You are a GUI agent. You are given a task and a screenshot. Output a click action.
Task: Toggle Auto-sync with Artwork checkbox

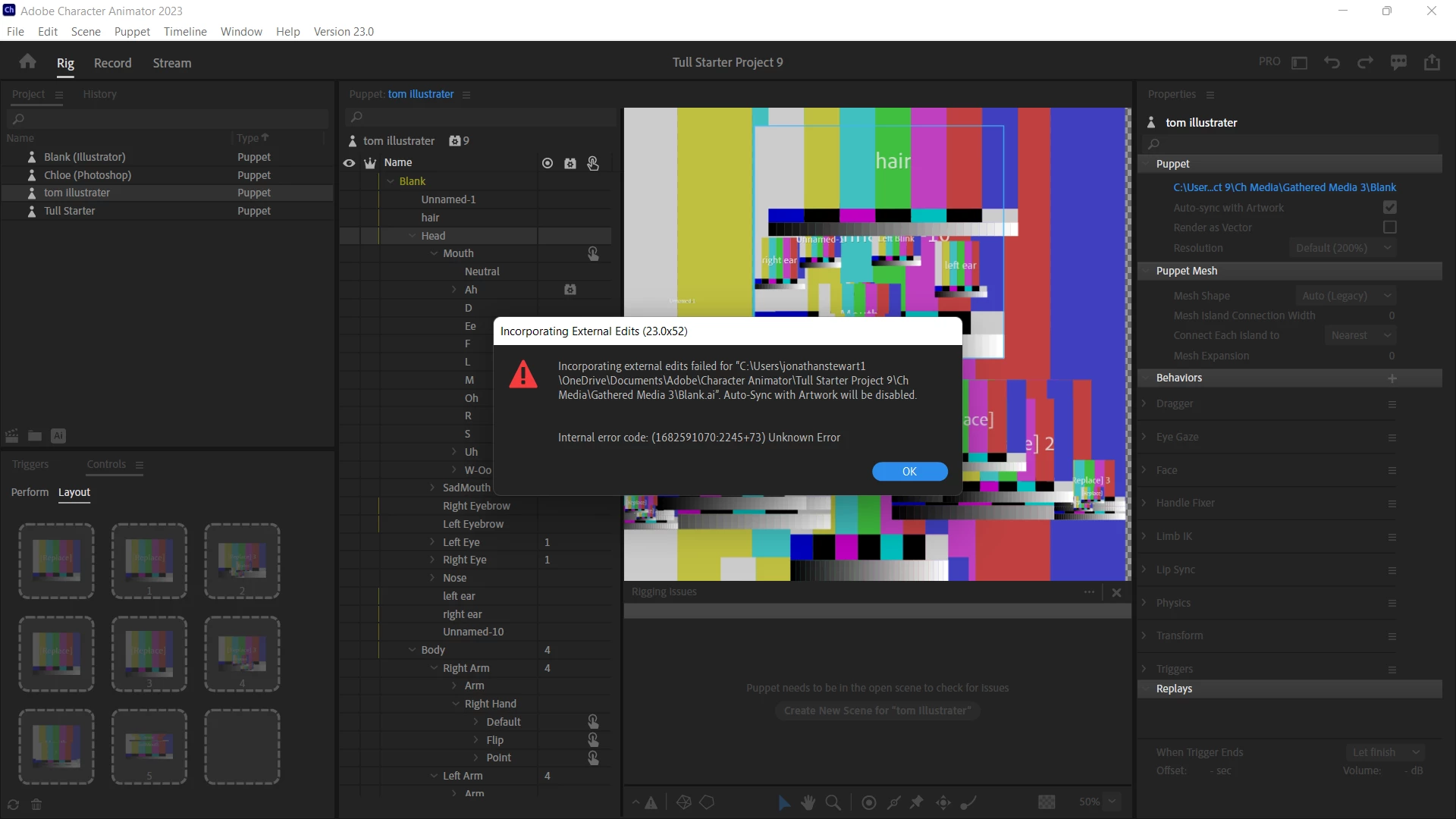pos(1389,207)
